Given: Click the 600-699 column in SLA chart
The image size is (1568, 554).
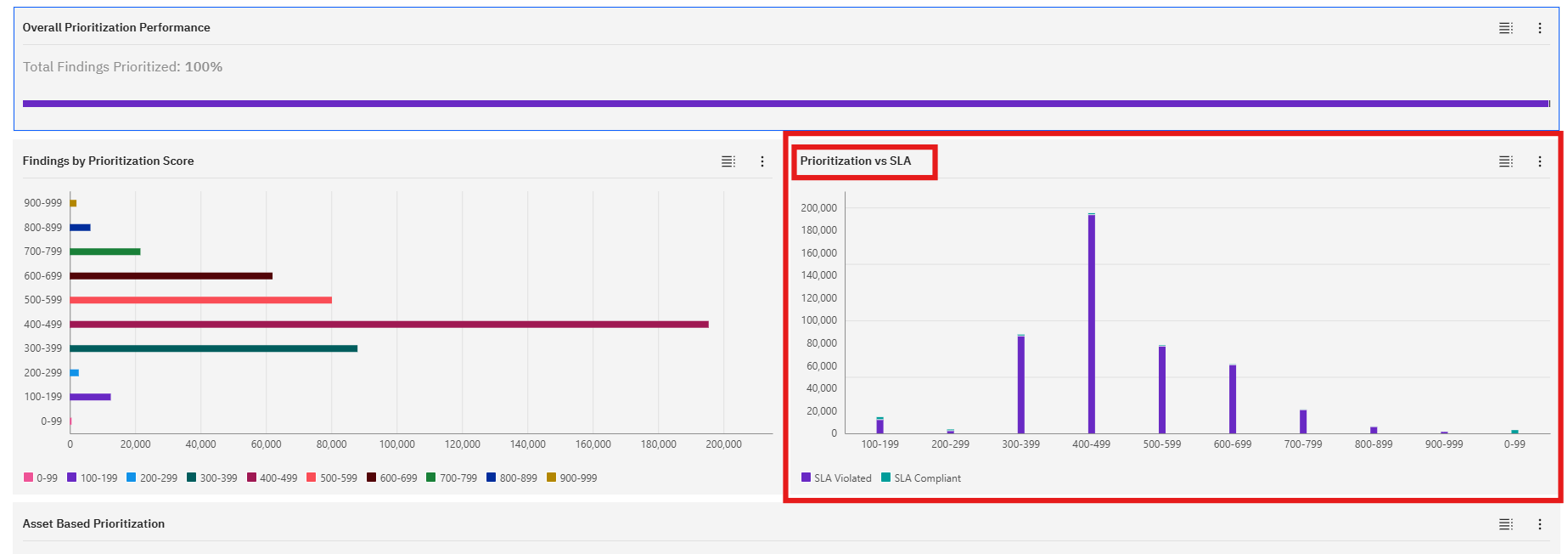Looking at the screenshot, I should 1232,399.
